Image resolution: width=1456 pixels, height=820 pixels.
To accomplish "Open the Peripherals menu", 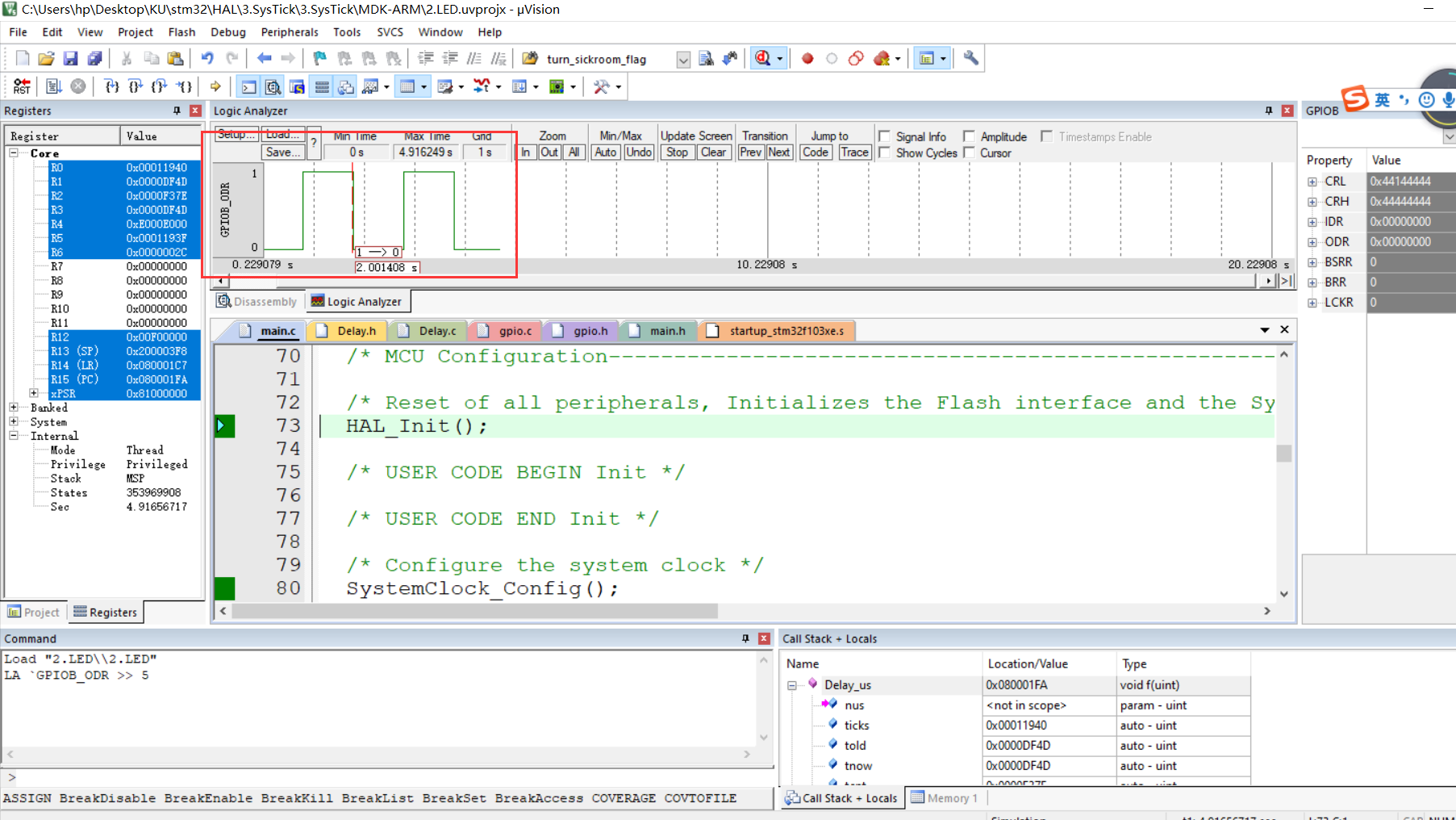I will (290, 32).
